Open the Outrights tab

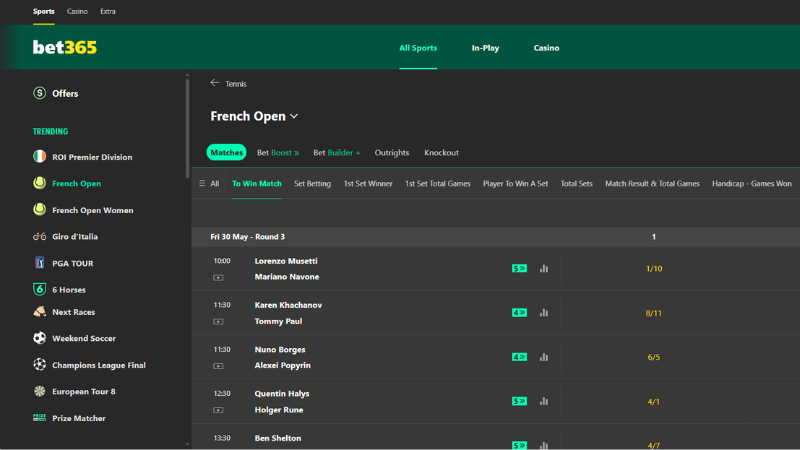[392, 153]
